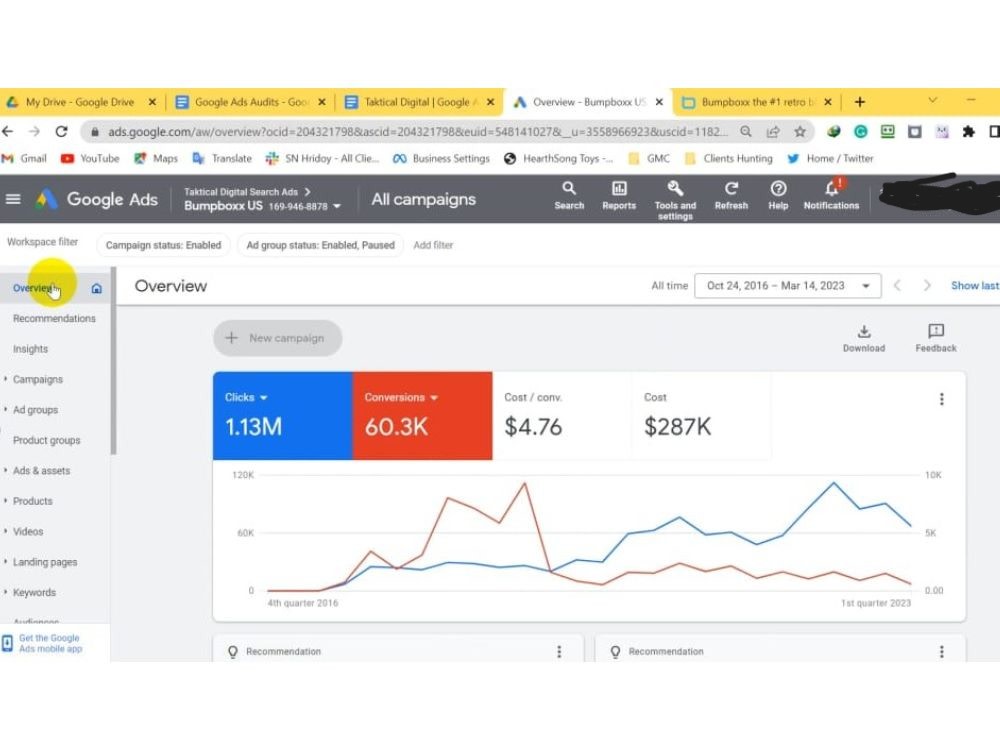Click the address bar URL
Screen dimensions: 1000x750
click(417, 132)
